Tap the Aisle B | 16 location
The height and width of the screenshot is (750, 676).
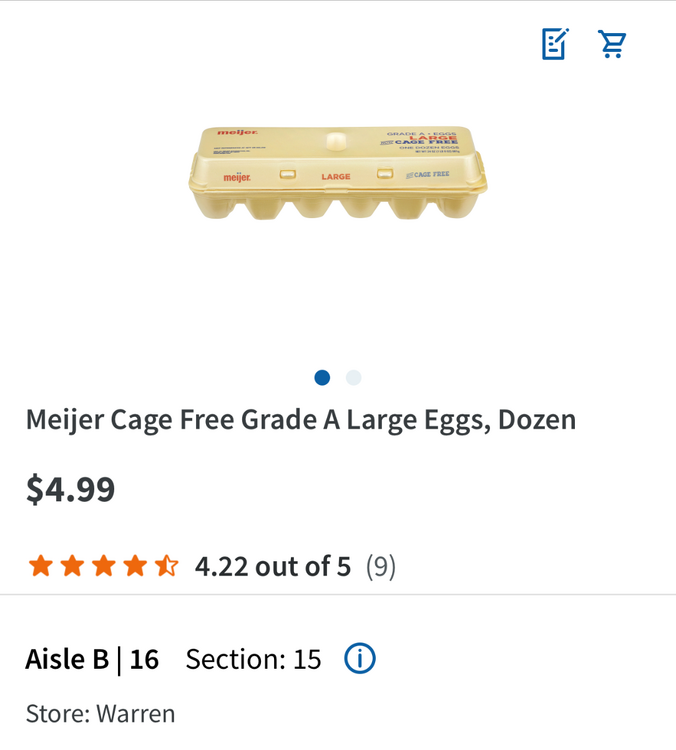coord(92,659)
